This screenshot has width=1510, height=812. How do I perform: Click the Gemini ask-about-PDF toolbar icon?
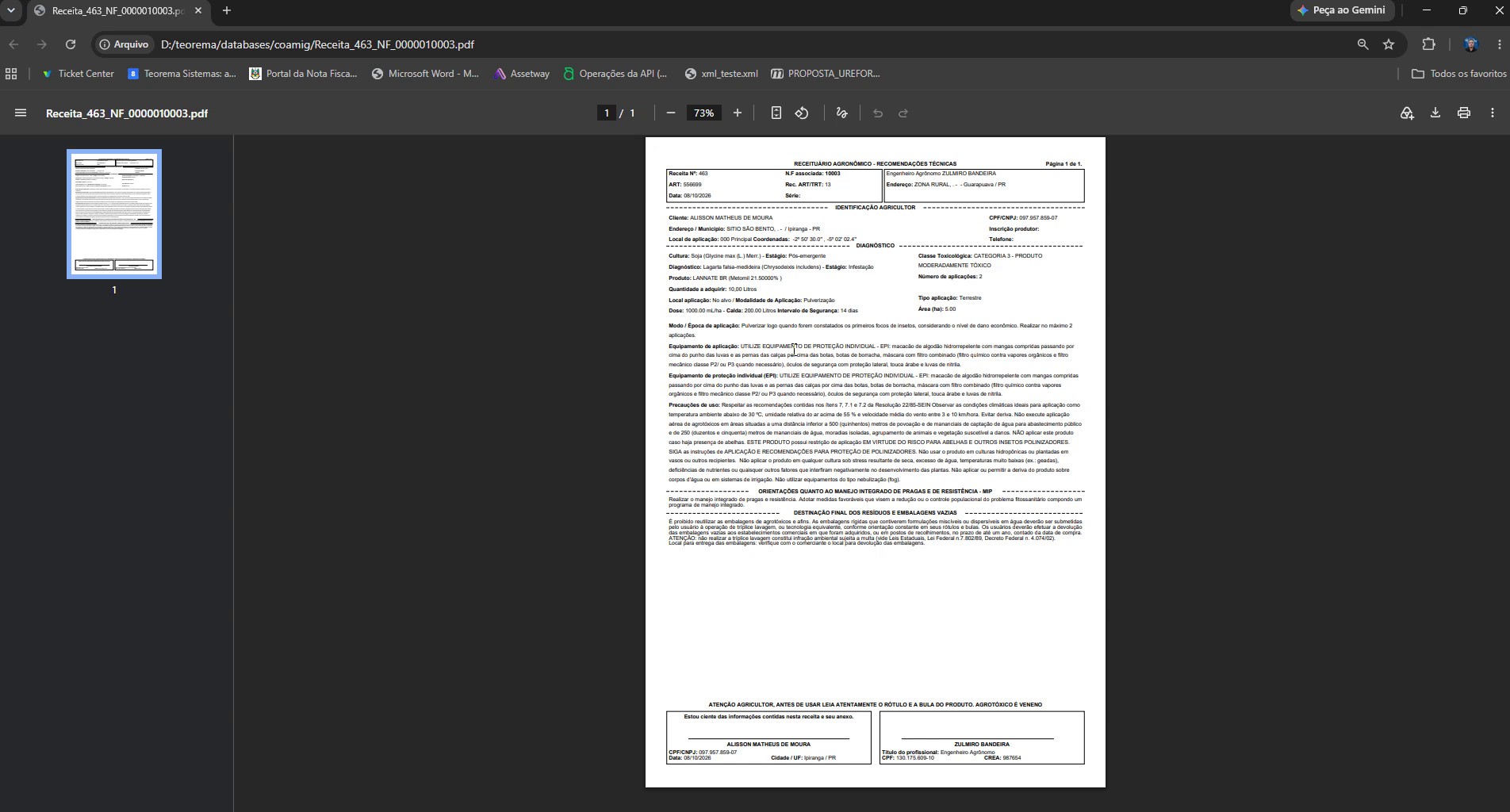tap(1407, 113)
